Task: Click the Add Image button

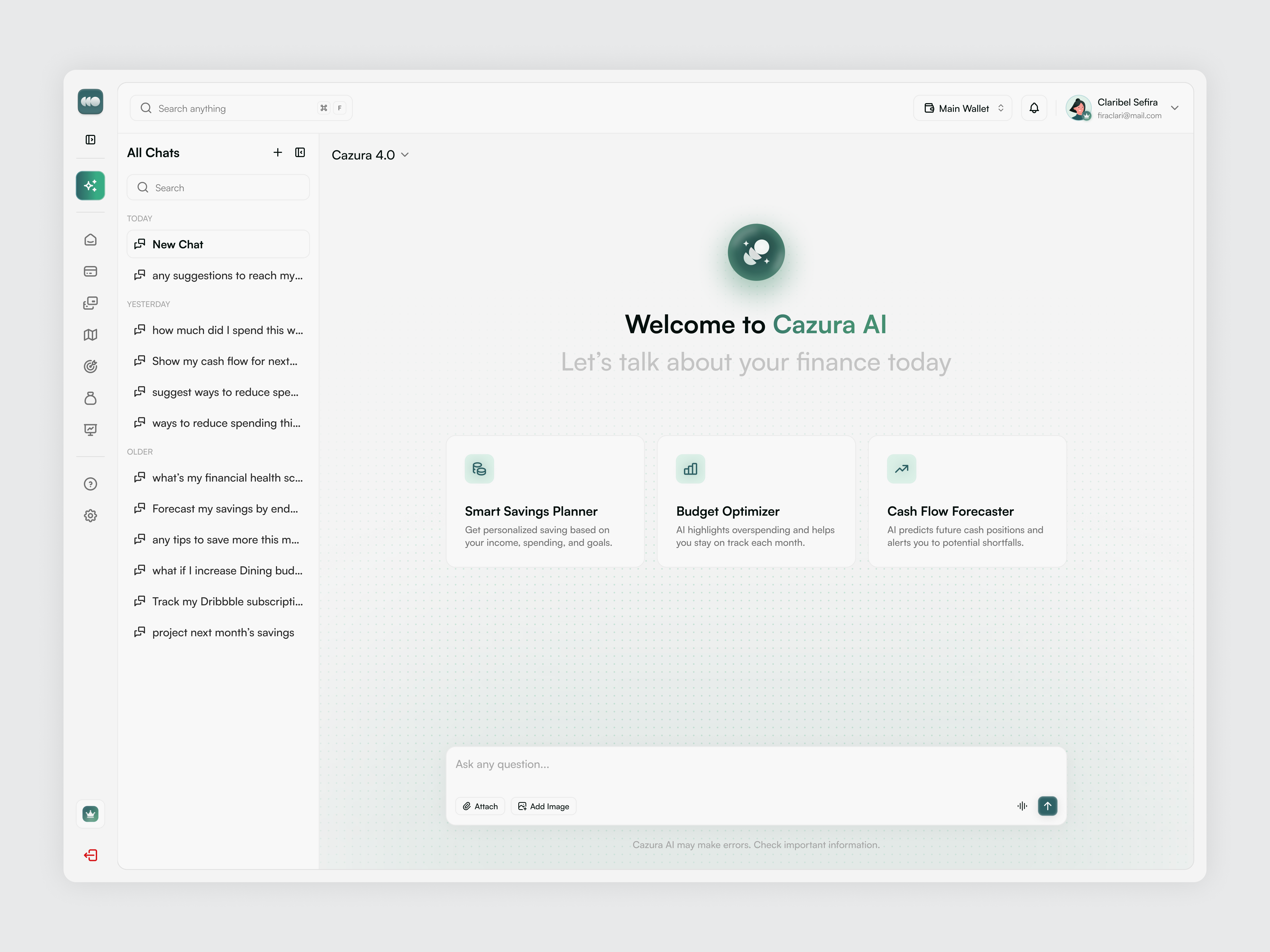Action: tap(543, 806)
